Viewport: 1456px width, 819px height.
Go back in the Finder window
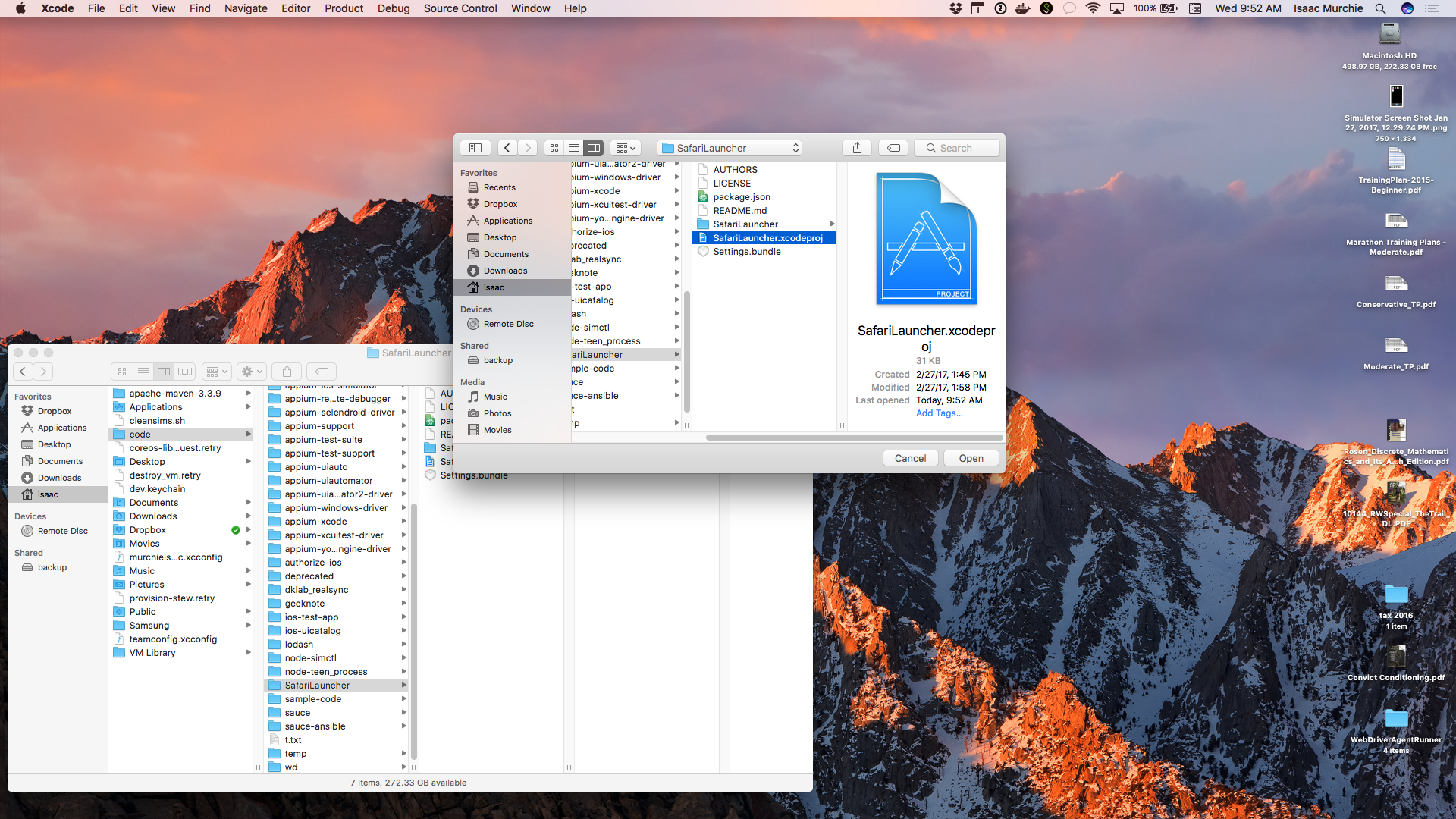(x=24, y=372)
